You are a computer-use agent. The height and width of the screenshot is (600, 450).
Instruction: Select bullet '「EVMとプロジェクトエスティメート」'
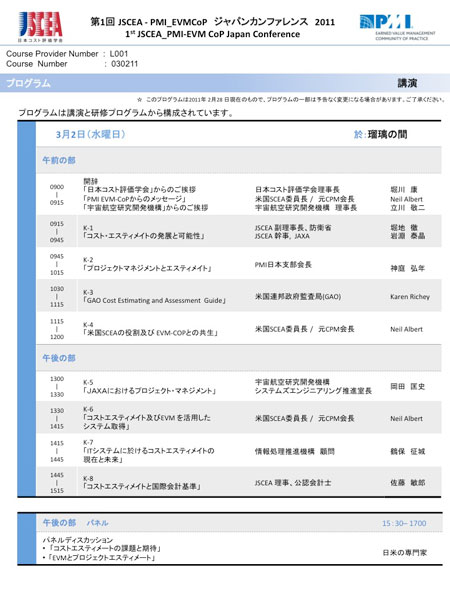(102, 558)
